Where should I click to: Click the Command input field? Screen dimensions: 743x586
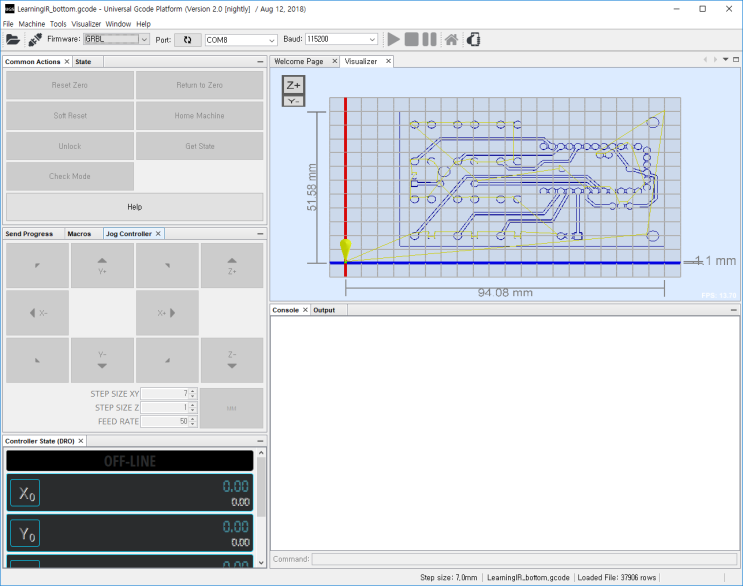(x=524, y=559)
